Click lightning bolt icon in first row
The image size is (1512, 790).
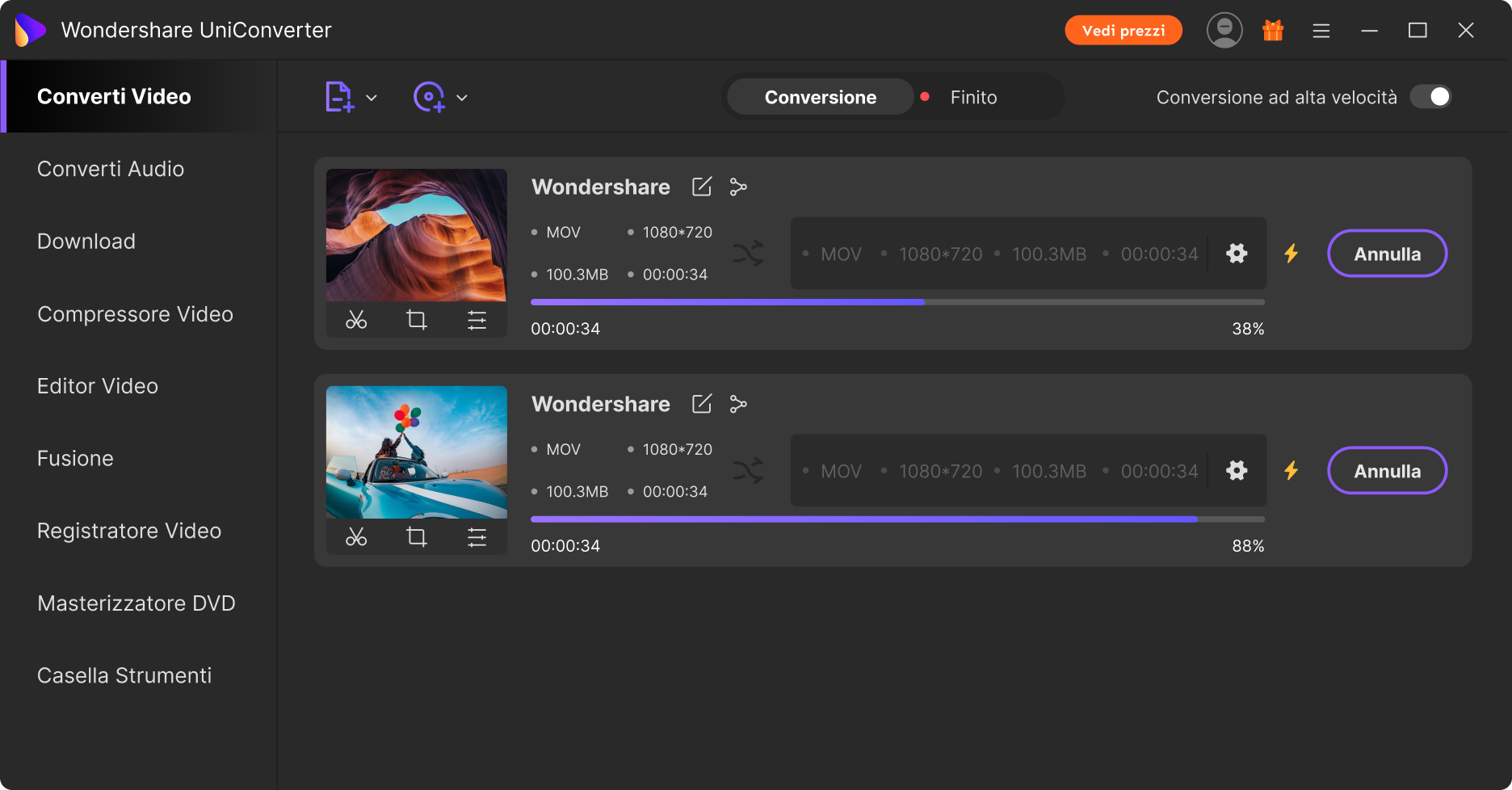[x=1291, y=254]
